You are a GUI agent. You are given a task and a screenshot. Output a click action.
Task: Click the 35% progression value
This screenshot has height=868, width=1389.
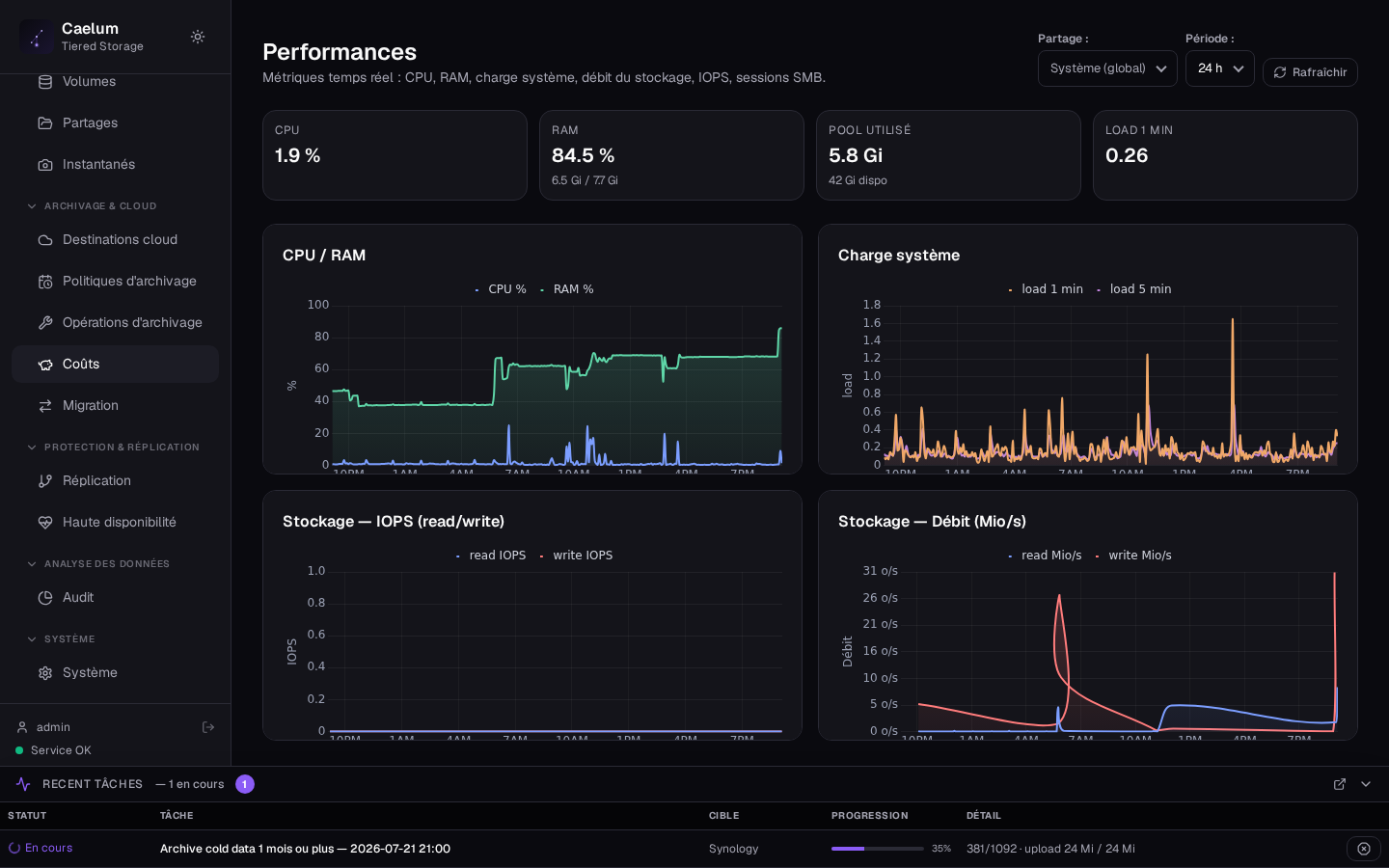click(x=941, y=849)
